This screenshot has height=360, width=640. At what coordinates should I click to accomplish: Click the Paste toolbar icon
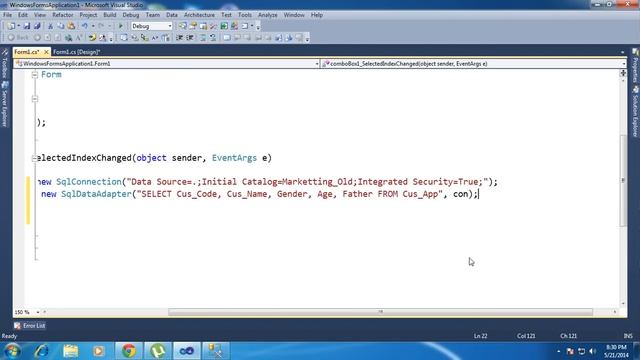pos(71,26)
